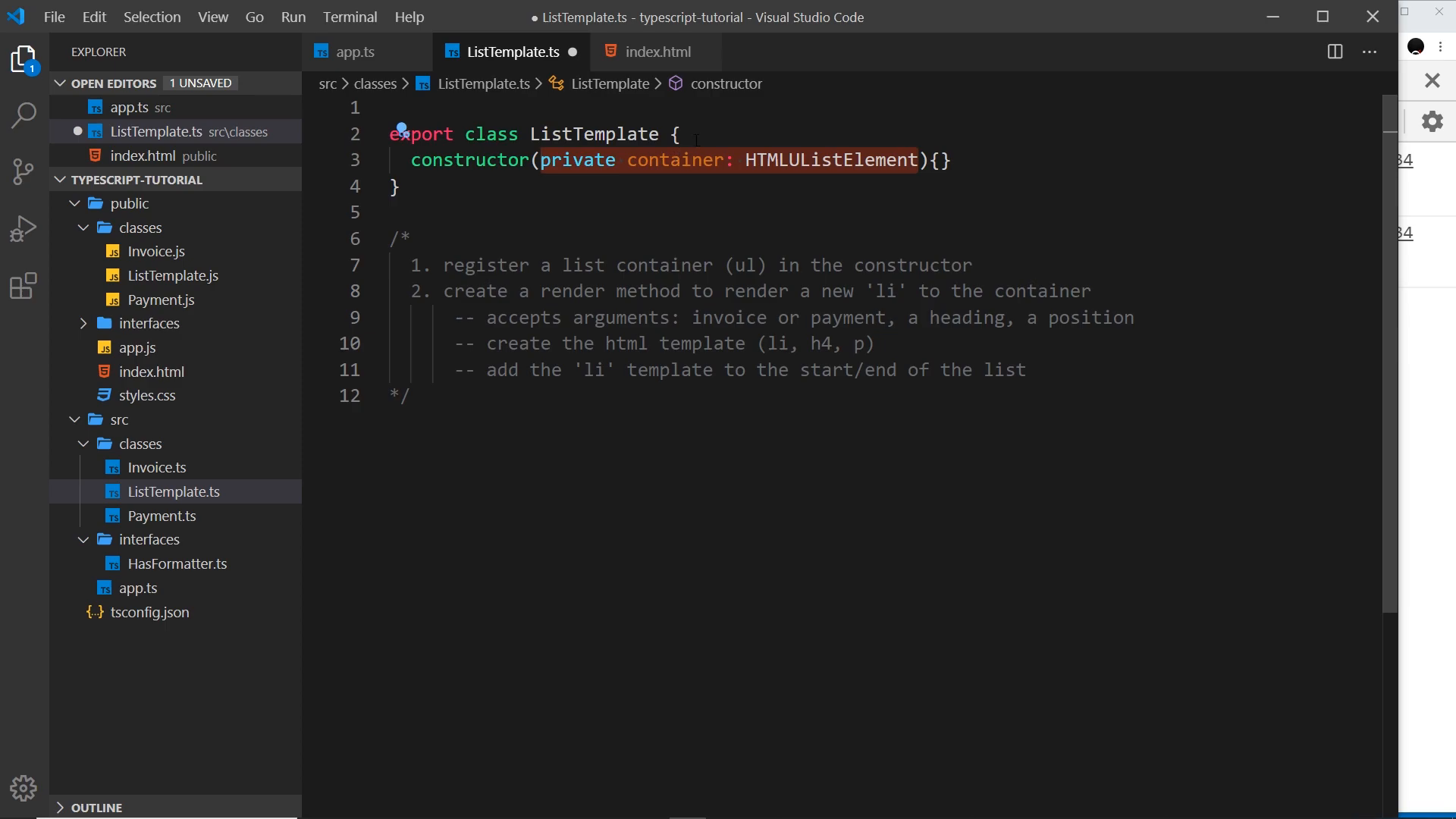Open the Run and Debug view
This screenshot has width=1456, height=819.
(x=24, y=228)
